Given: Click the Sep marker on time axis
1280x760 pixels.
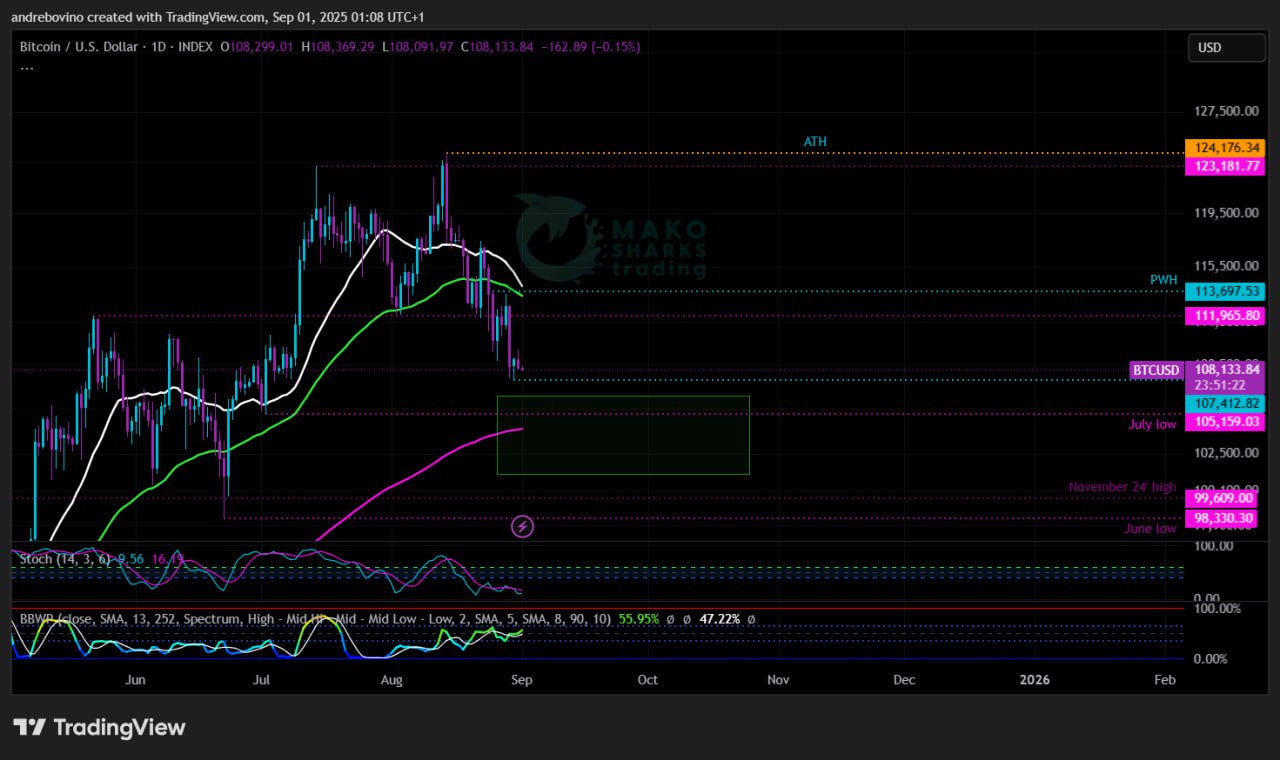Looking at the screenshot, I should click(x=520, y=680).
